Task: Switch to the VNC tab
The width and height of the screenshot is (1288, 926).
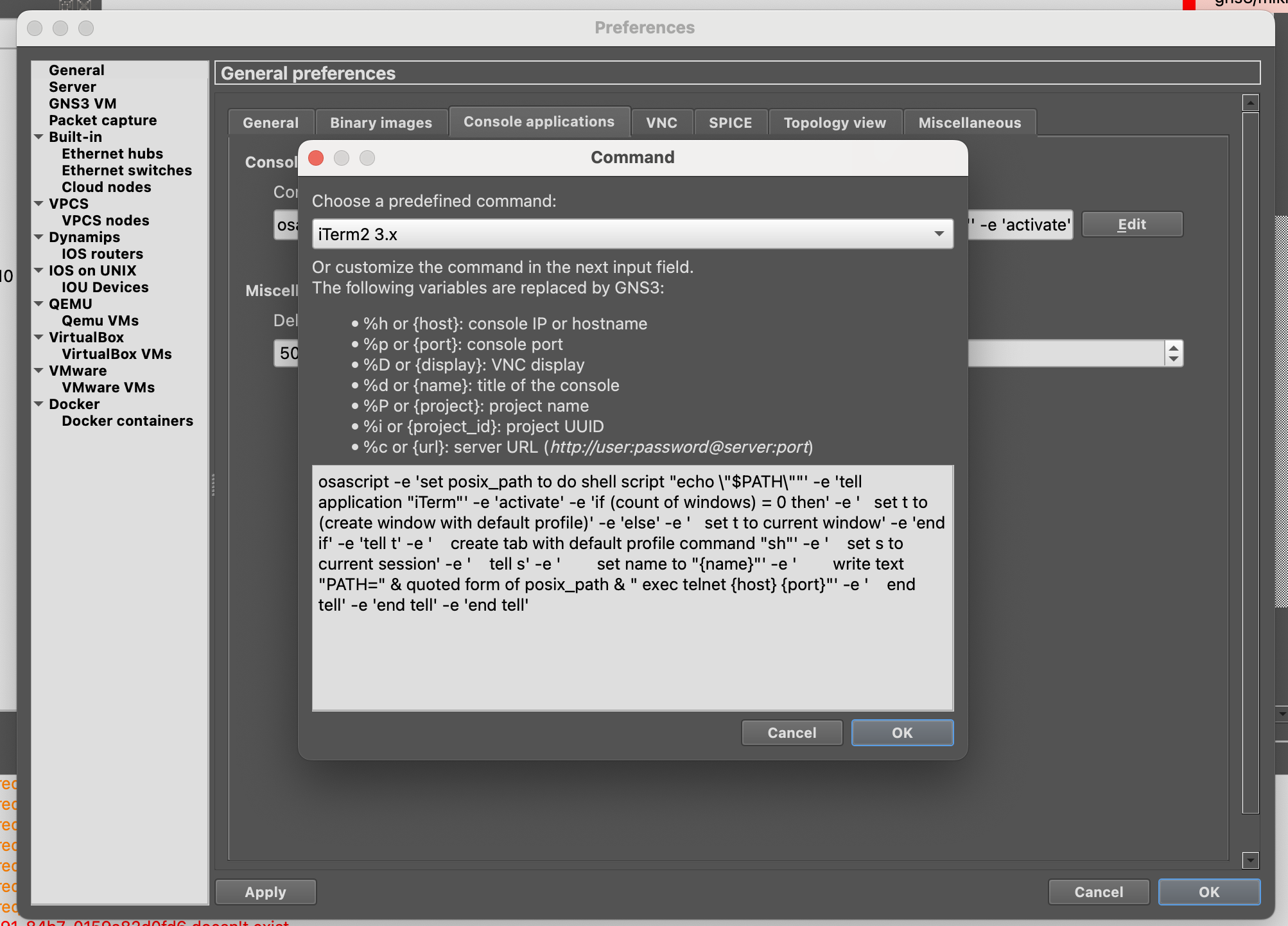Action: tap(661, 122)
